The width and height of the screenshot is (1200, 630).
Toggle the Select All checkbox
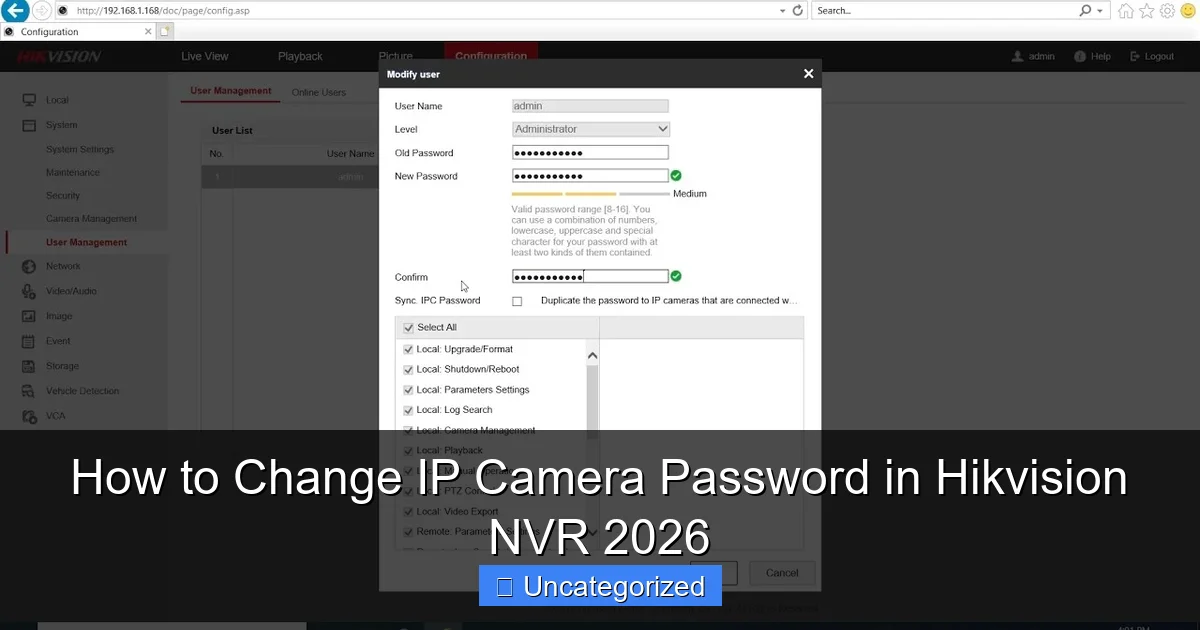coord(408,327)
